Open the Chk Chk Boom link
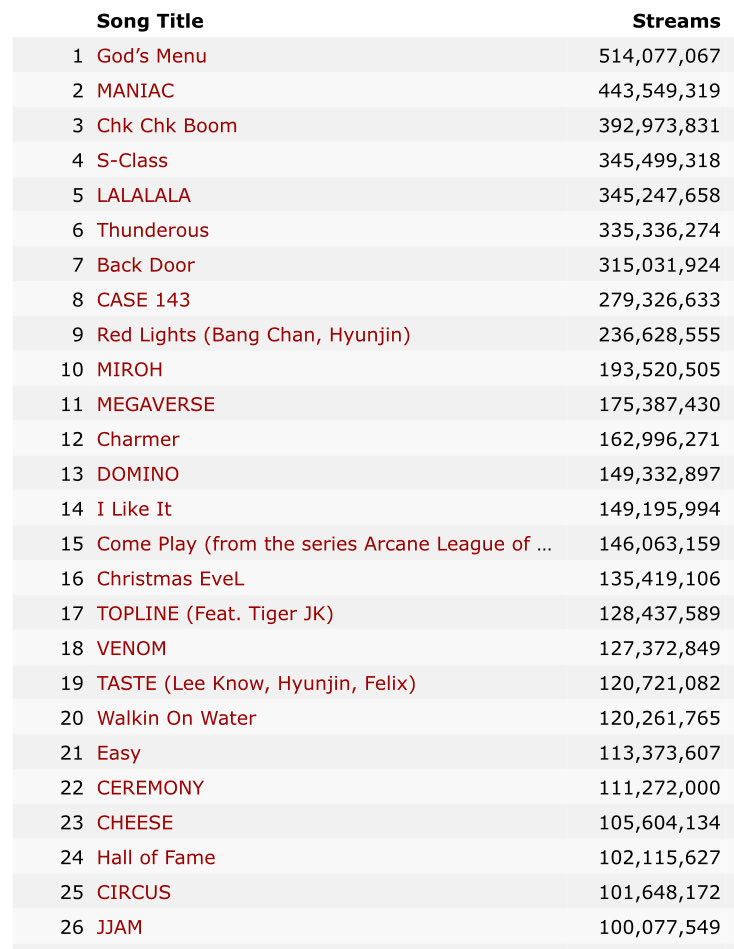734x949 pixels. coord(167,126)
